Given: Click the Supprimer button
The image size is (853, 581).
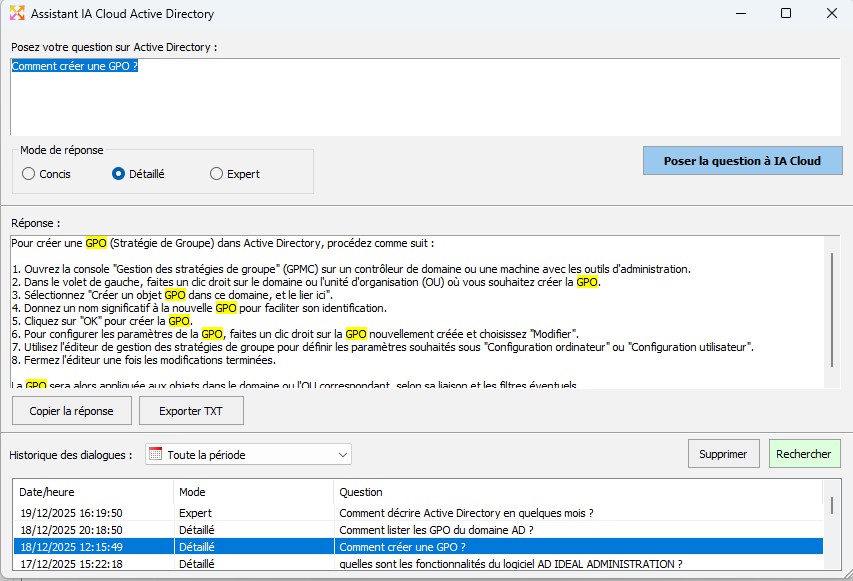Looking at the screenshot, I should (723, 454).
